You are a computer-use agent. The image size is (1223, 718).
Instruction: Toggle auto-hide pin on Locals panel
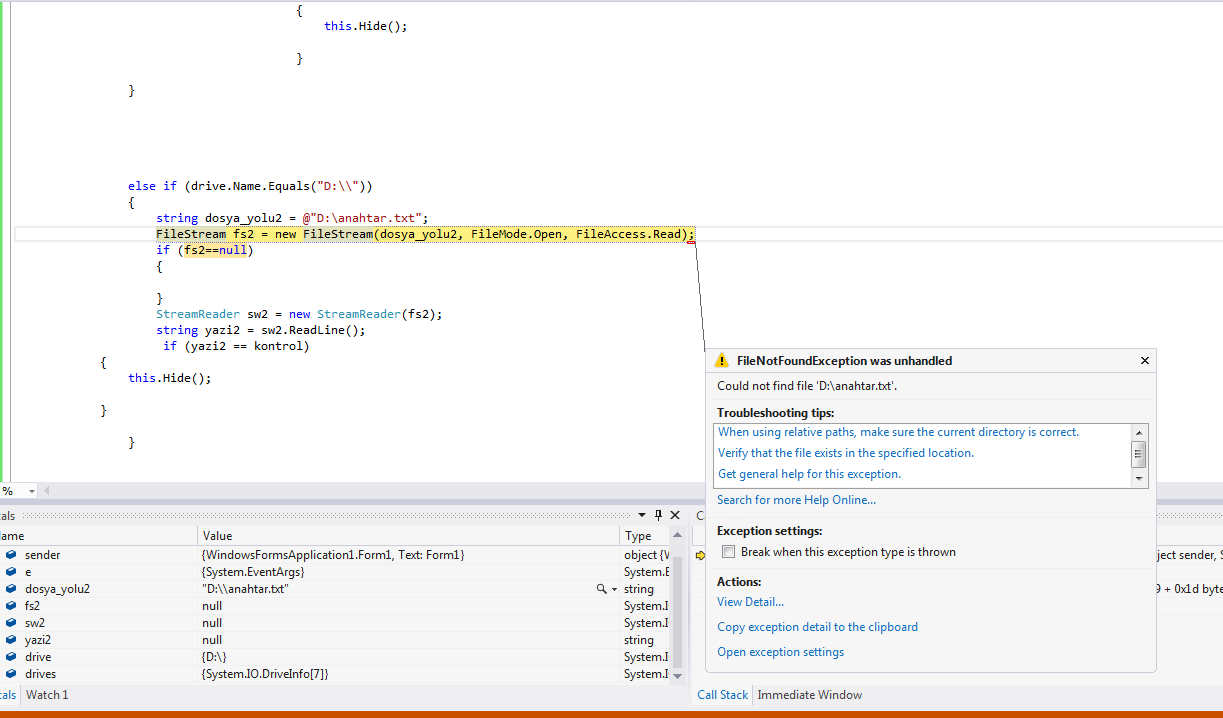[658, 515]
